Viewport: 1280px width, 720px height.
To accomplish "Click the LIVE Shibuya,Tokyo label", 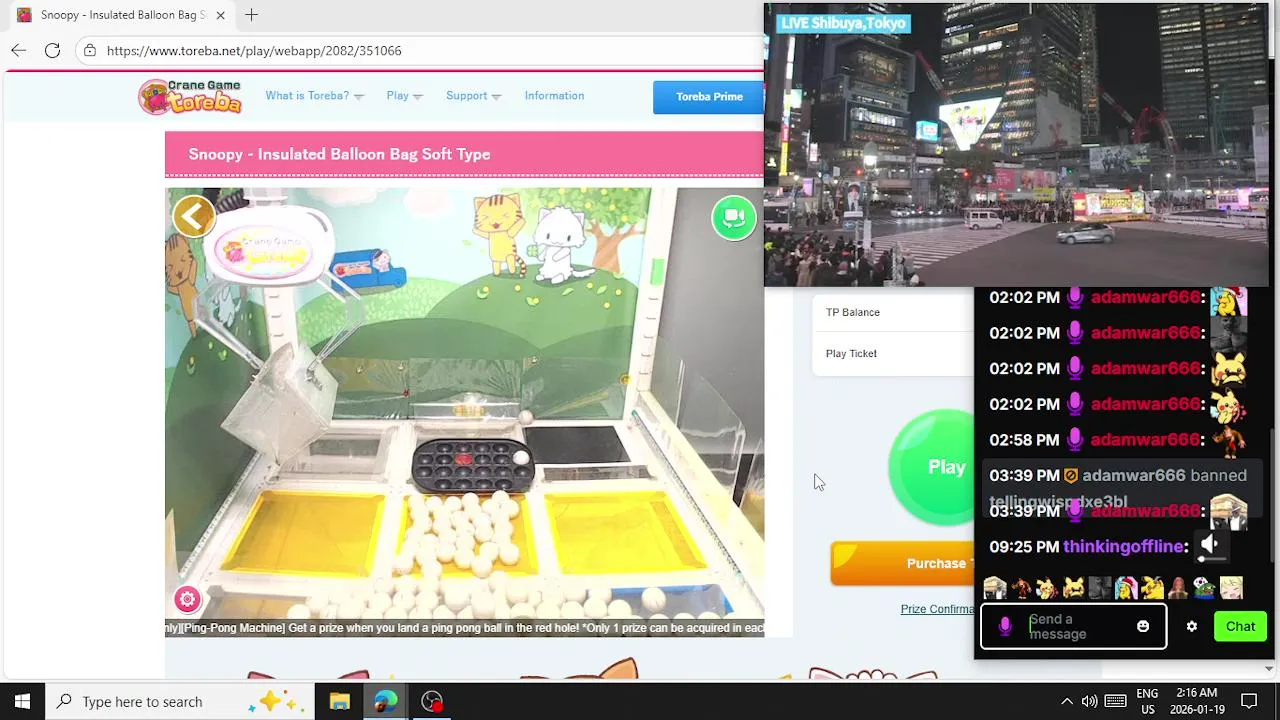I will pyautogui.click(x=842, y=23).
